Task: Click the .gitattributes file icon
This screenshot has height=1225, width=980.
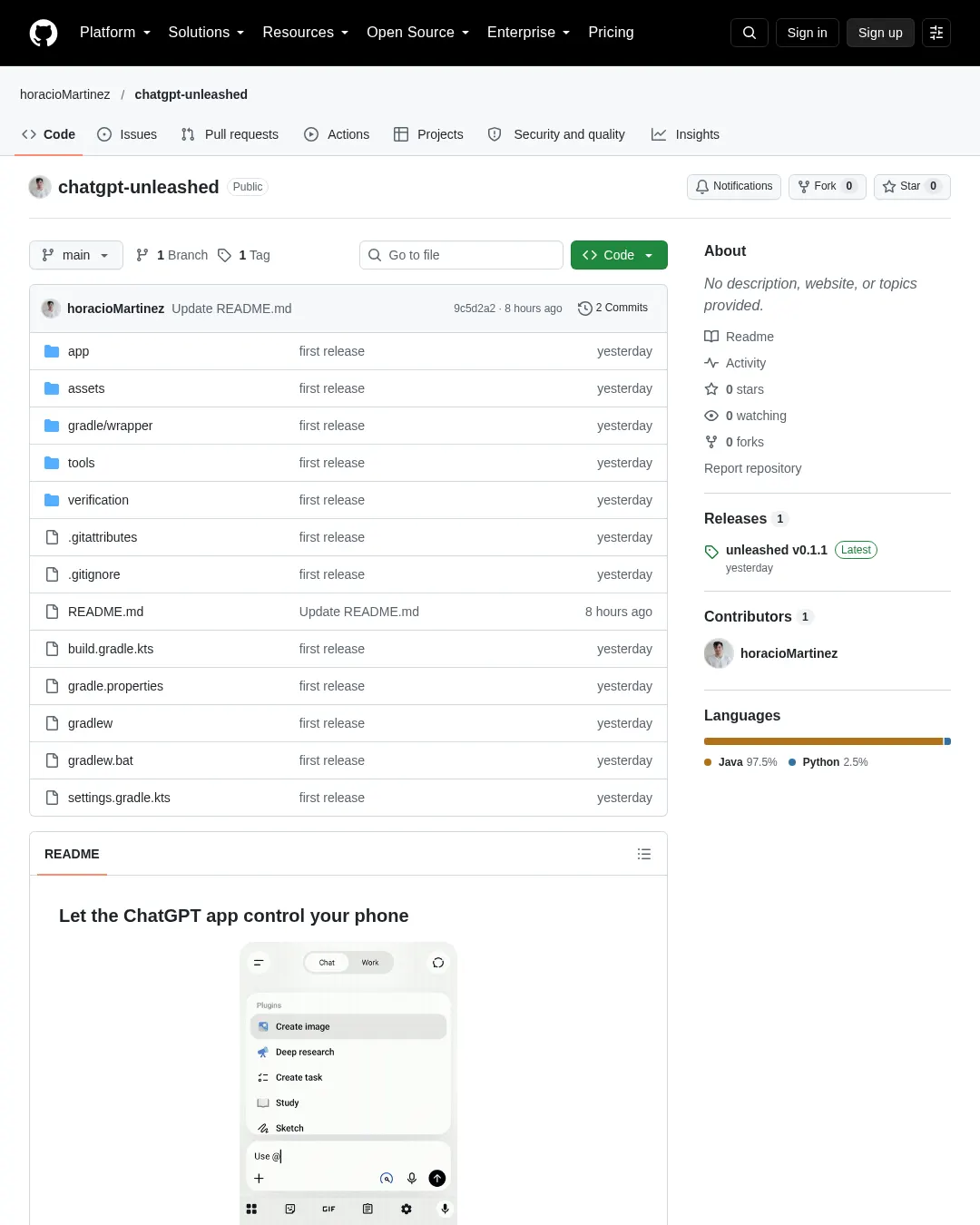Action: (x=52, y=537)
